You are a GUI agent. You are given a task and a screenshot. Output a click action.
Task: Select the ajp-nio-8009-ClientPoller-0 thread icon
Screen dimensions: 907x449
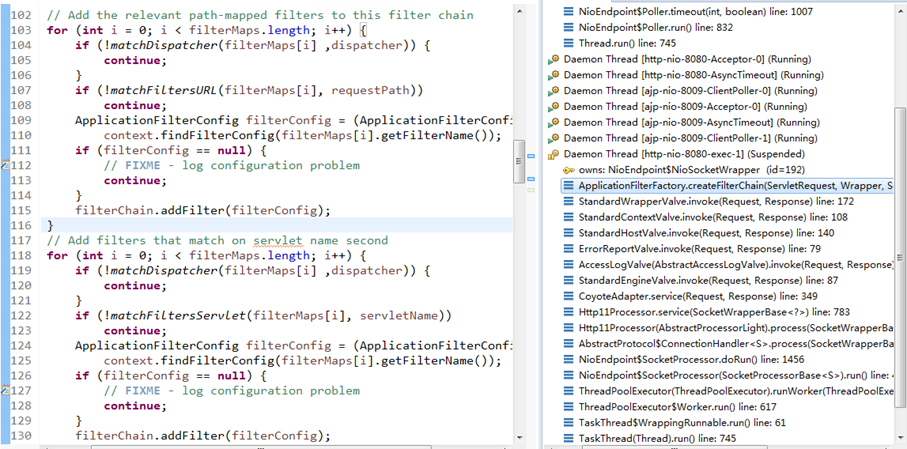click(554, 91)
